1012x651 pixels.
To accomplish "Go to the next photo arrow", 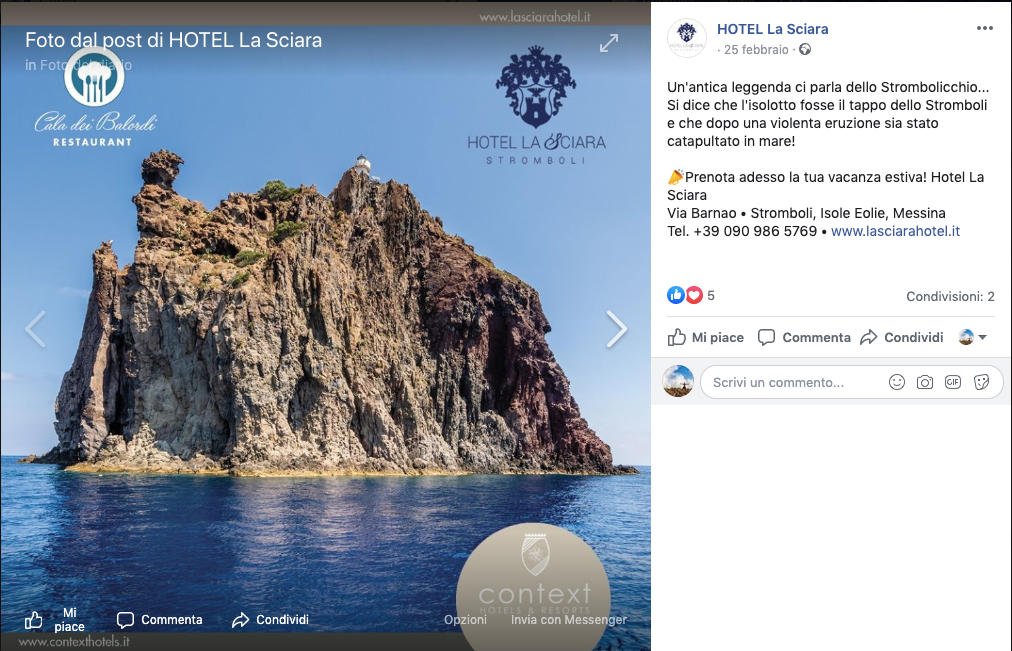I will tap(616, 330).
